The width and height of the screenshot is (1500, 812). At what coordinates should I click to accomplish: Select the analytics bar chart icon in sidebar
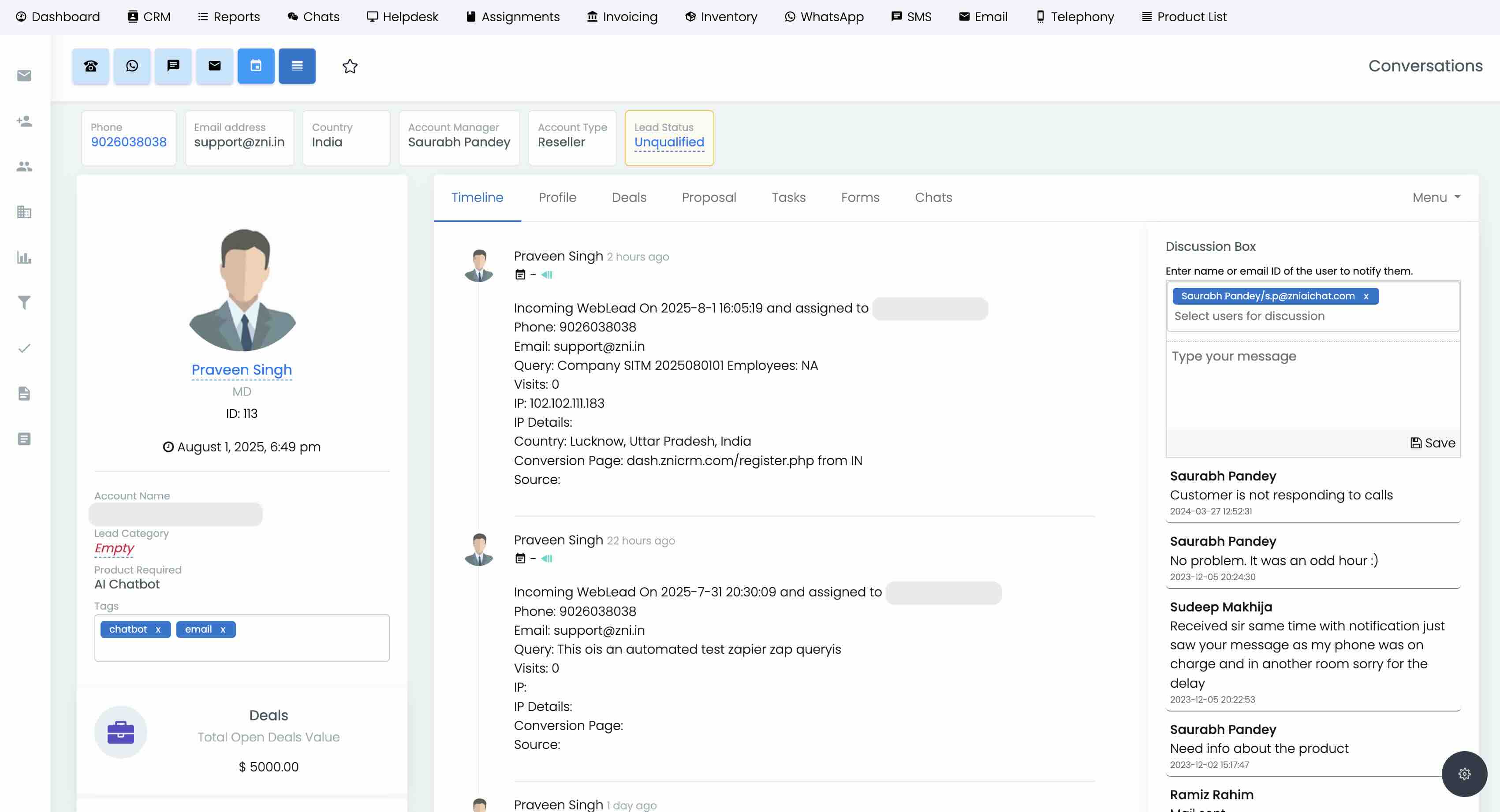click(24, 258)
